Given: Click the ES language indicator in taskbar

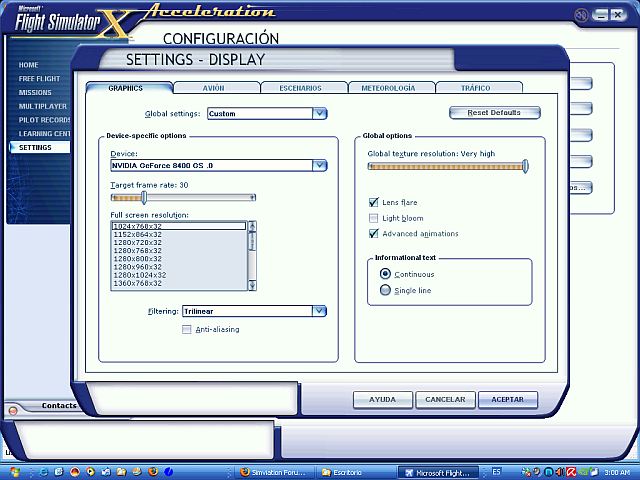Looking at the screenshot, I should [x=498, y=472].
